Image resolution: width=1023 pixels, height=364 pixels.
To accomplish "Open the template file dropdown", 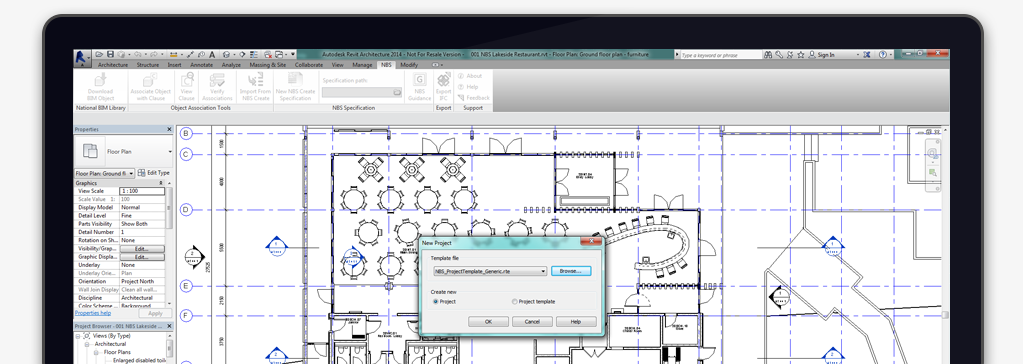I will (x=543, y=271).
